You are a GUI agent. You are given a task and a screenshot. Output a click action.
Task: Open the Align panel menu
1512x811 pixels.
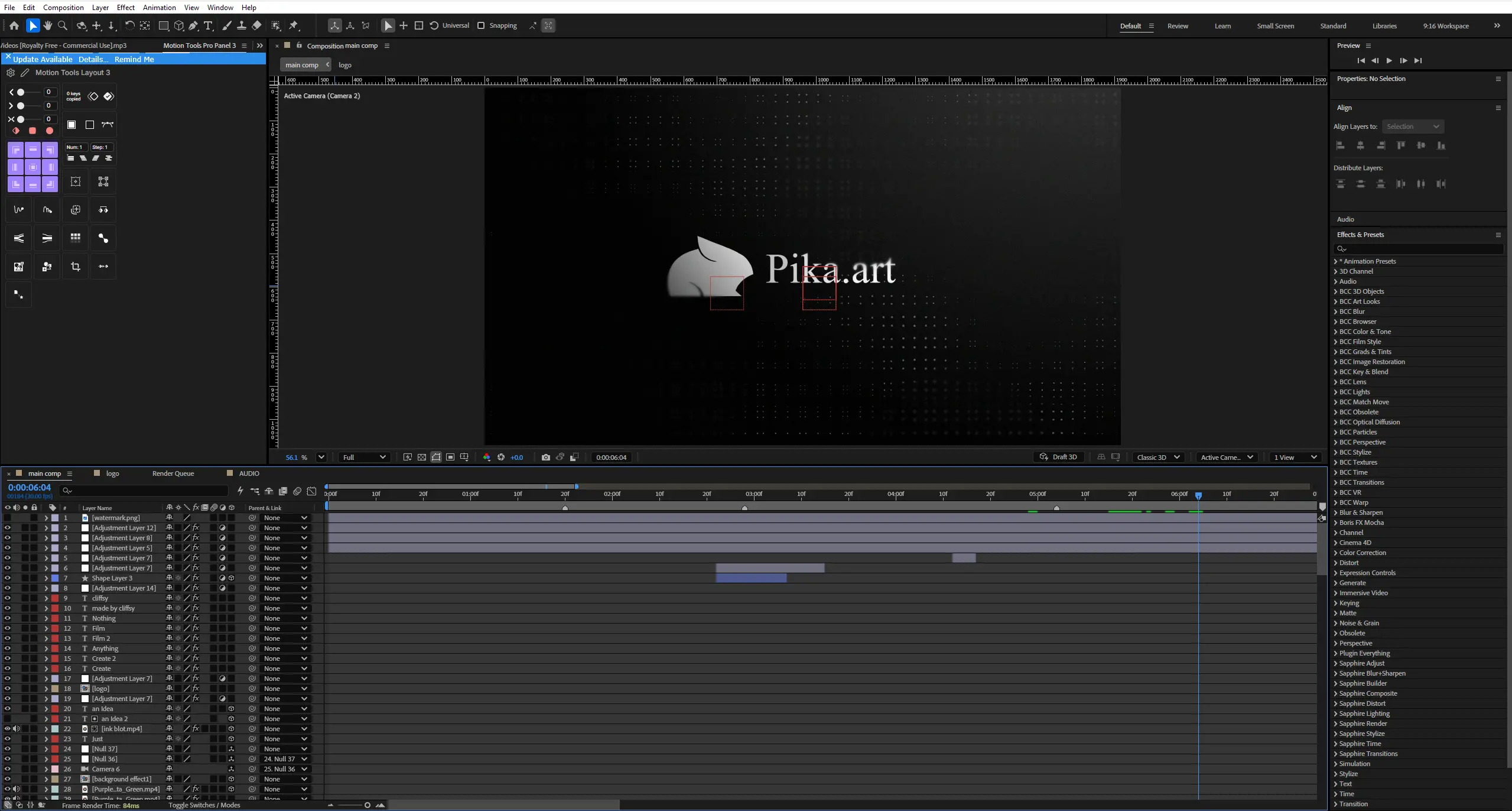coord(1498,108)
